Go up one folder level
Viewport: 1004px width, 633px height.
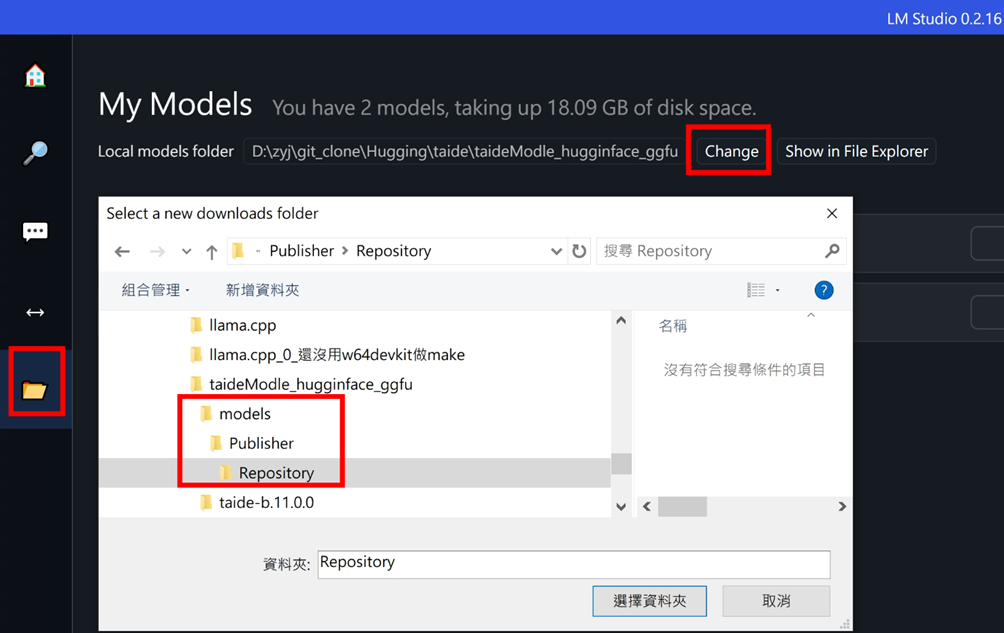[x=212, y=252]
